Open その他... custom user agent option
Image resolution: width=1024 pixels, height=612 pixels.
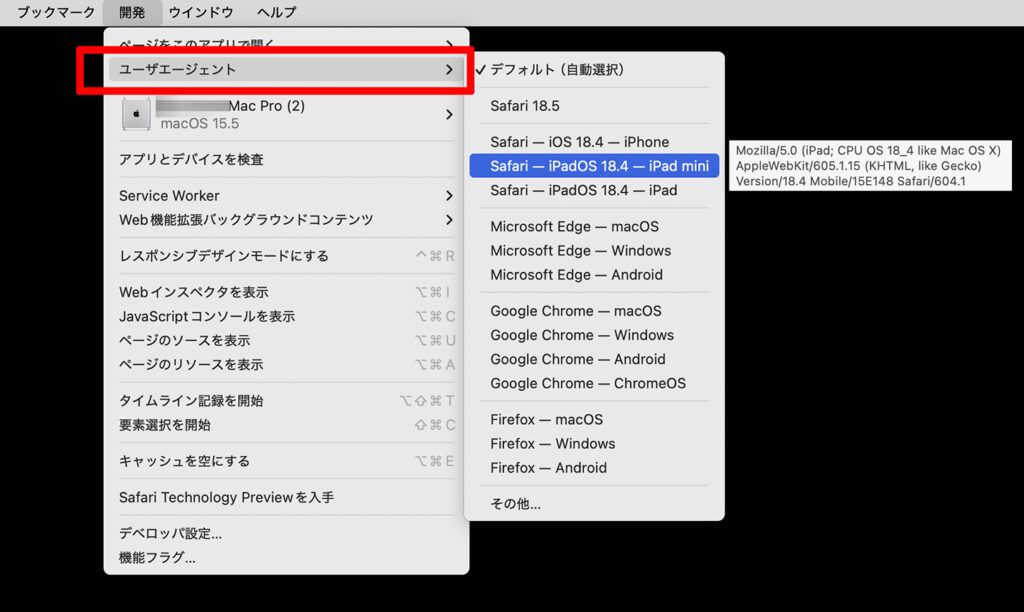(594, 504)
